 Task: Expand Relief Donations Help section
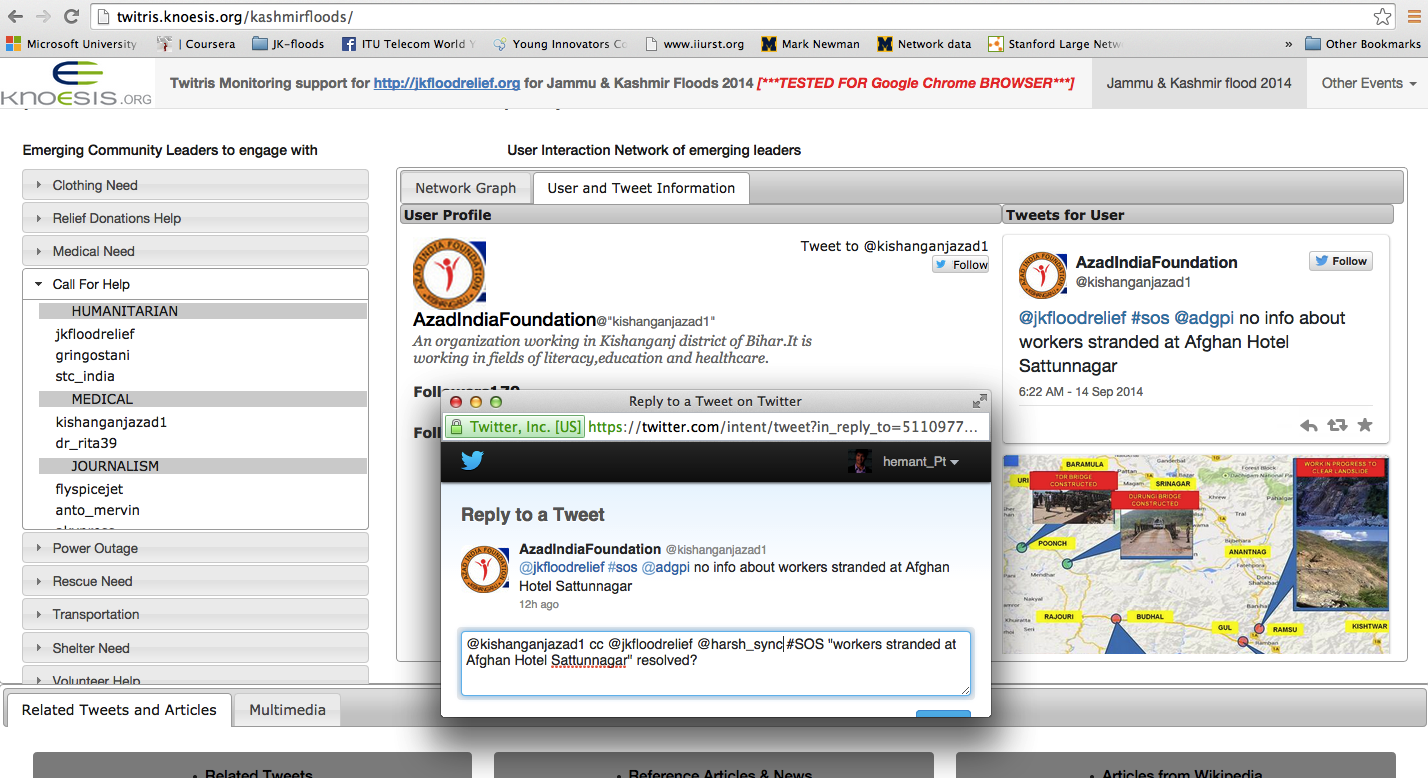click(x=195, y=218)
